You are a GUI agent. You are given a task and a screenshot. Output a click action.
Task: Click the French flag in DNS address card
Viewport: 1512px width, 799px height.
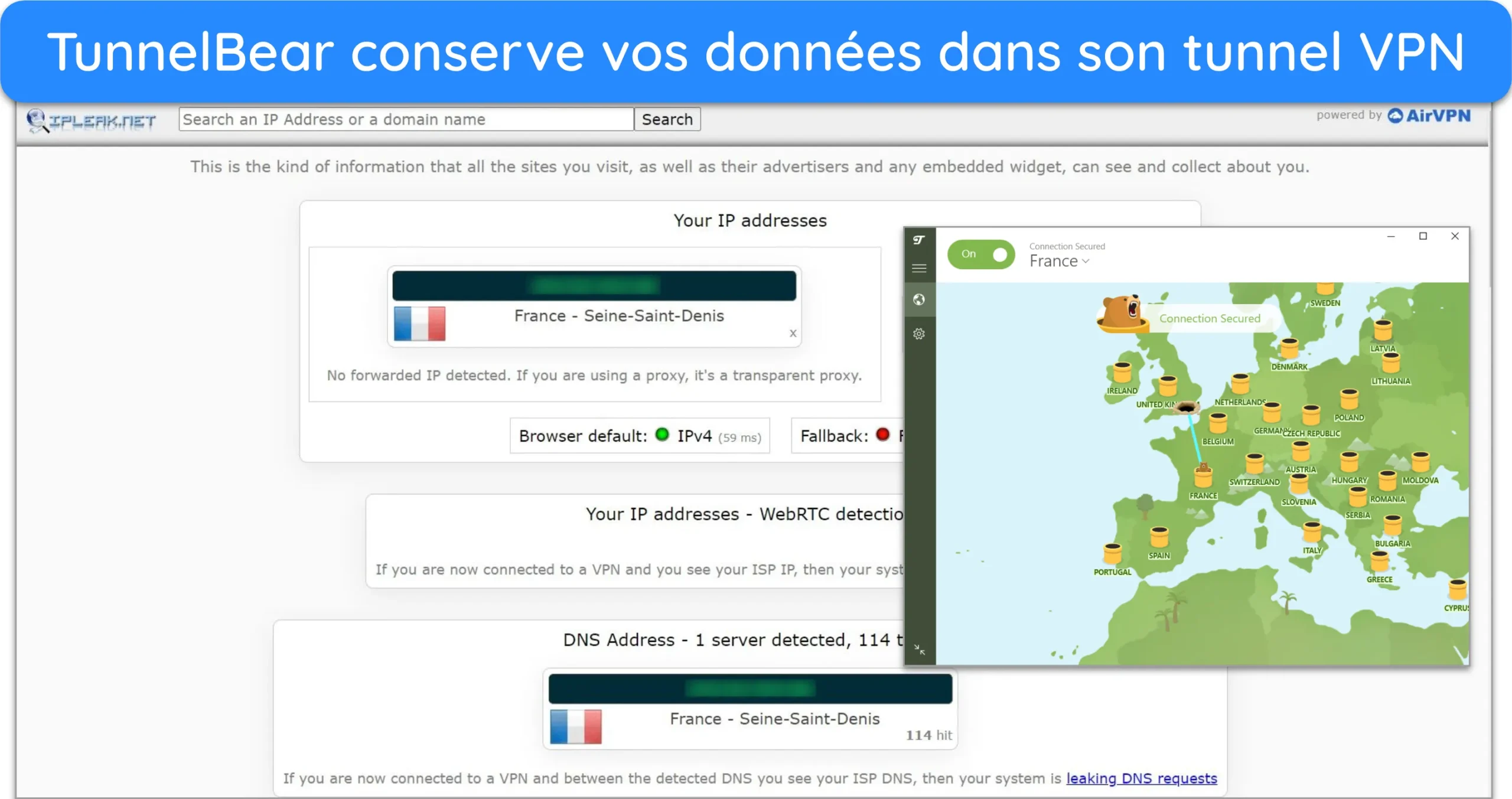coord(576,727)
